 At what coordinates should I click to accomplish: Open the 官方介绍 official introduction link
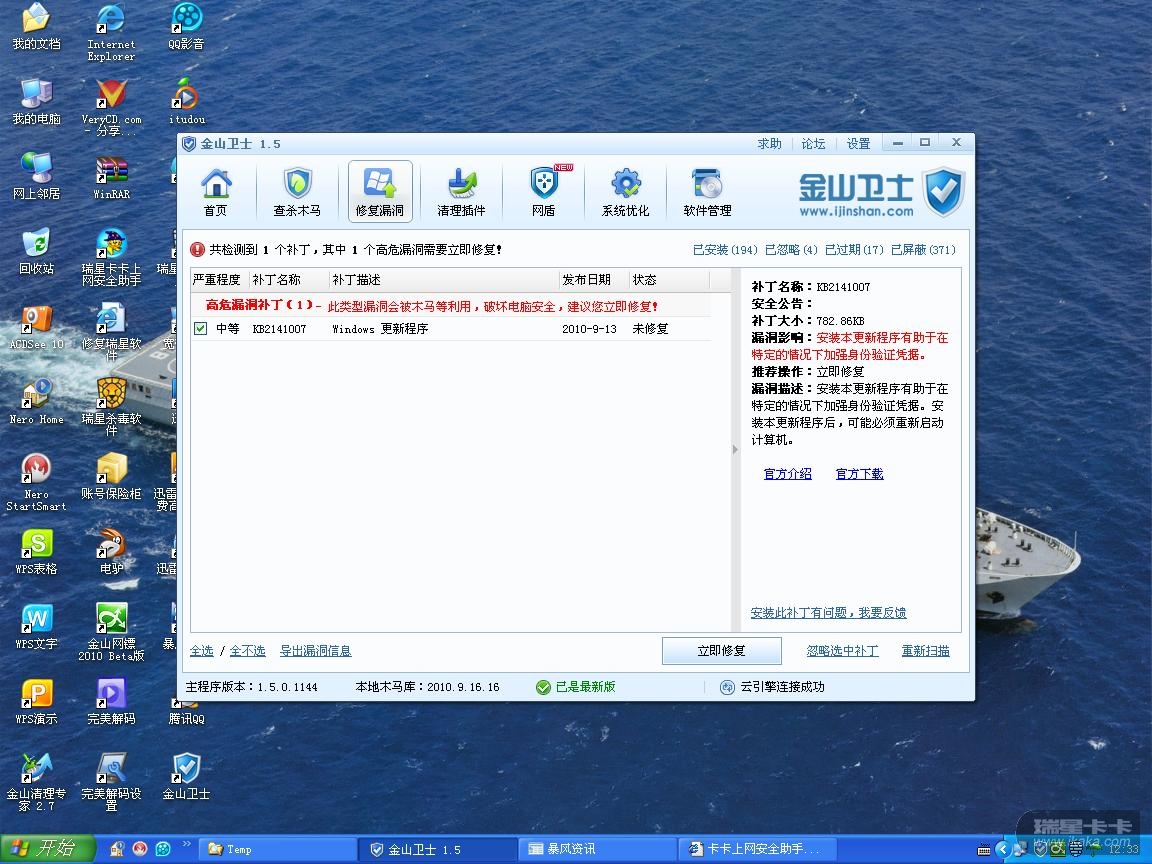[x=788, y=474]
